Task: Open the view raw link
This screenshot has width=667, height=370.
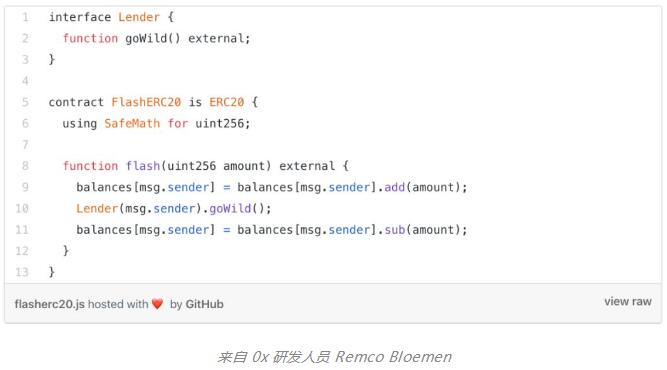Action: 628,302
